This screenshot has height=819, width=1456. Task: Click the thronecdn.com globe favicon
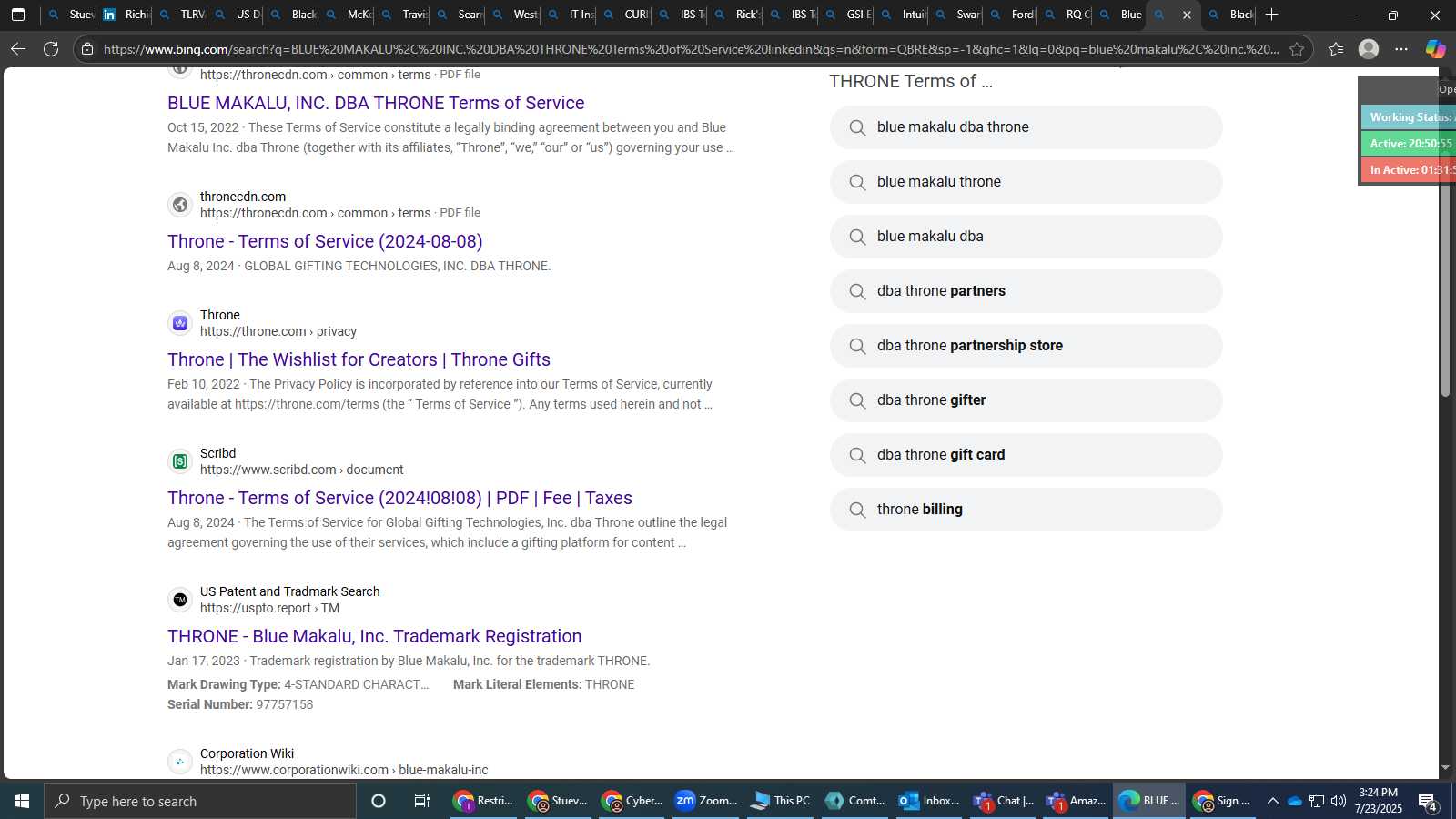pos(180,205)
